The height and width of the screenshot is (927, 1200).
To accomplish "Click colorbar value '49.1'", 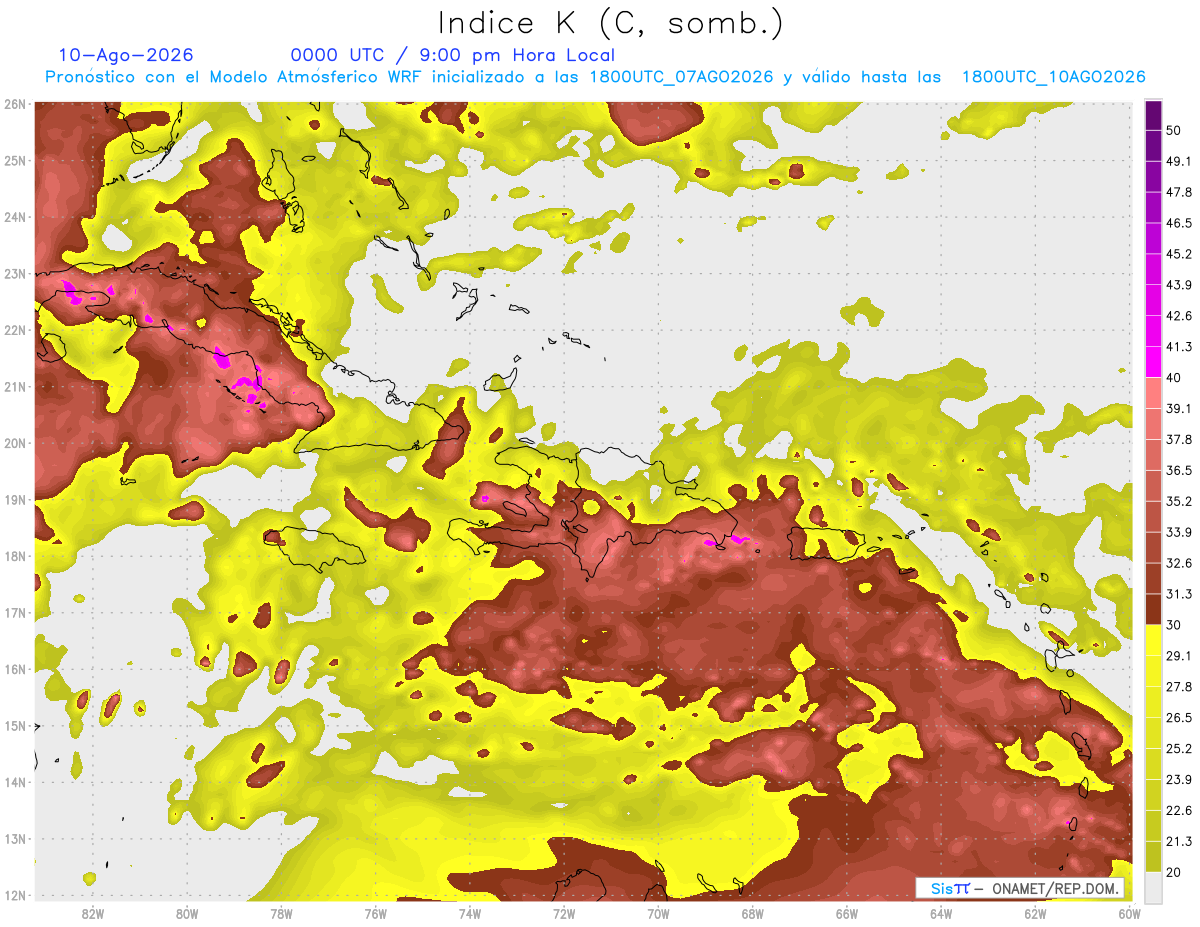I will [x=1178, y=161].
